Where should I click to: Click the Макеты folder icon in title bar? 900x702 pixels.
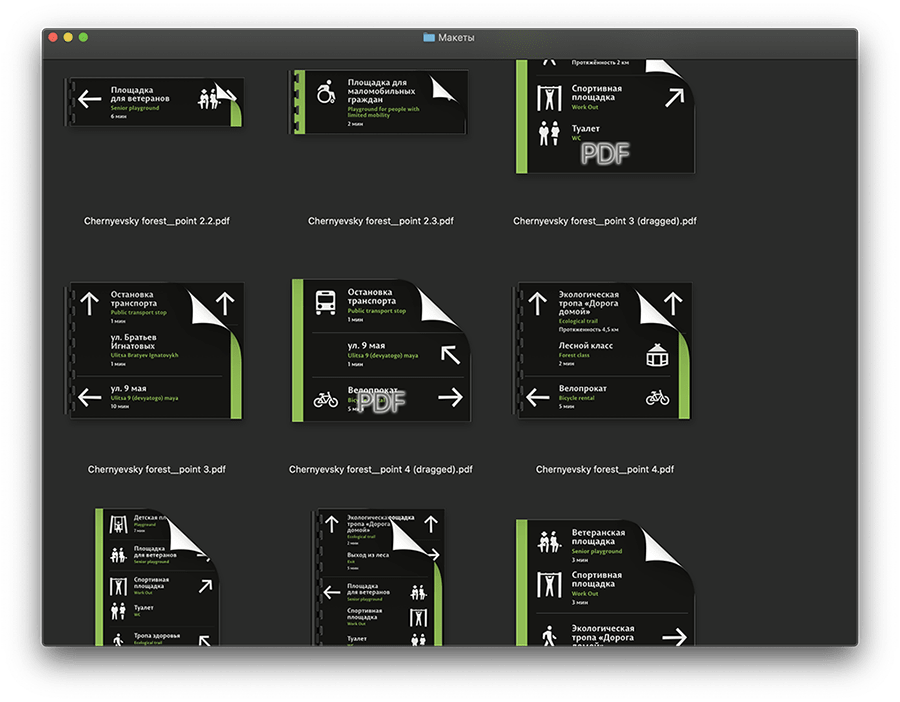tap(429, 37)
